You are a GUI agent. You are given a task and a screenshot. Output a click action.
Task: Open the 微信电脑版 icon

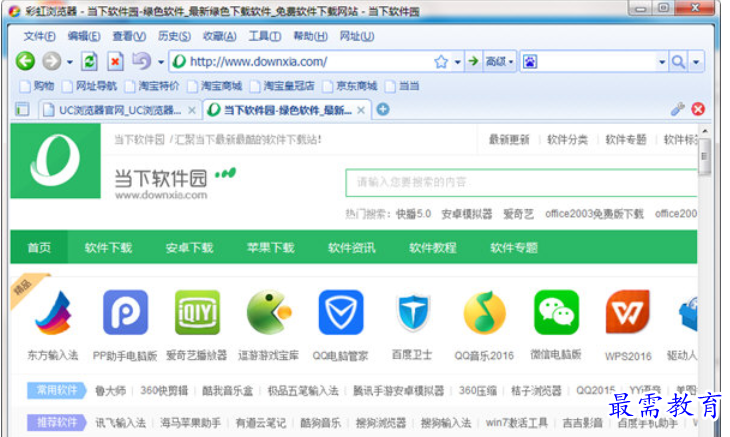pyautogui.click(x=556, y=312)
